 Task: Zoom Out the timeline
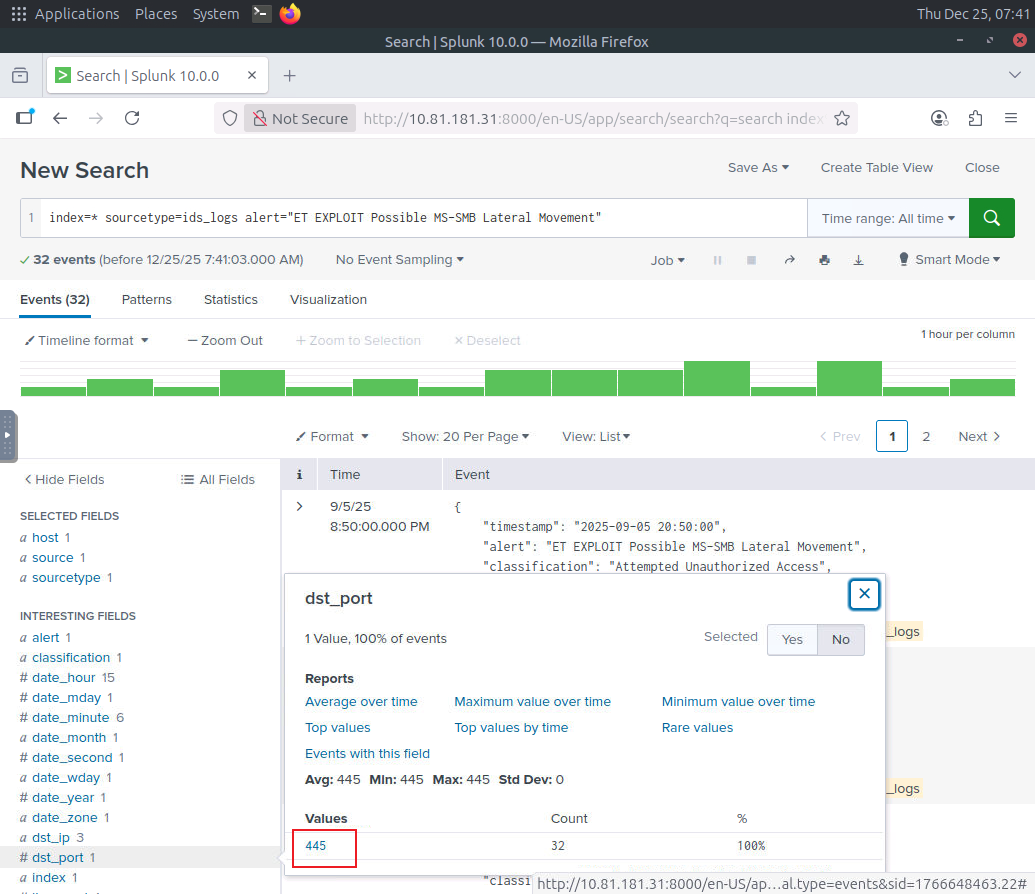[225, 341]
